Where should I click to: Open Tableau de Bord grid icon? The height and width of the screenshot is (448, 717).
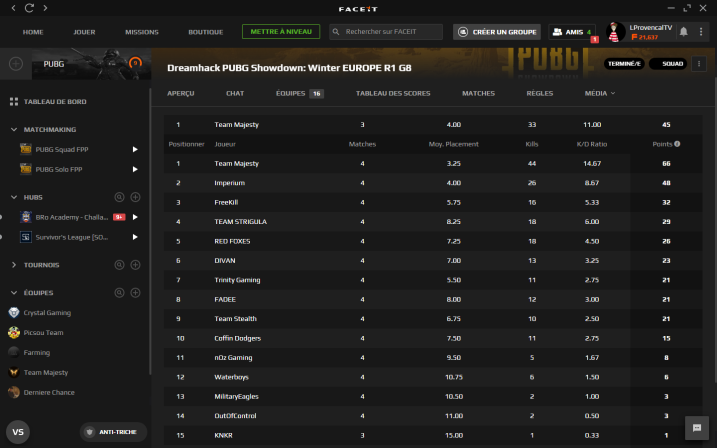[14, 101]
